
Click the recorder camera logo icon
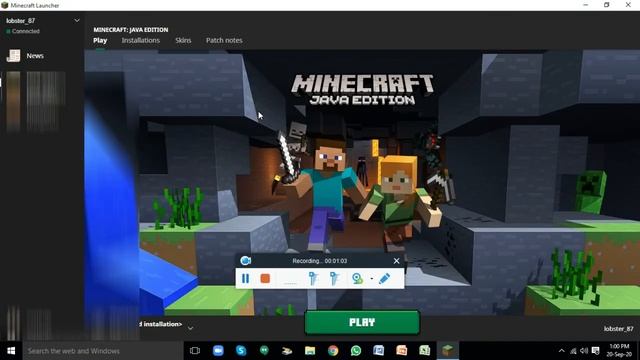point(245,260)
